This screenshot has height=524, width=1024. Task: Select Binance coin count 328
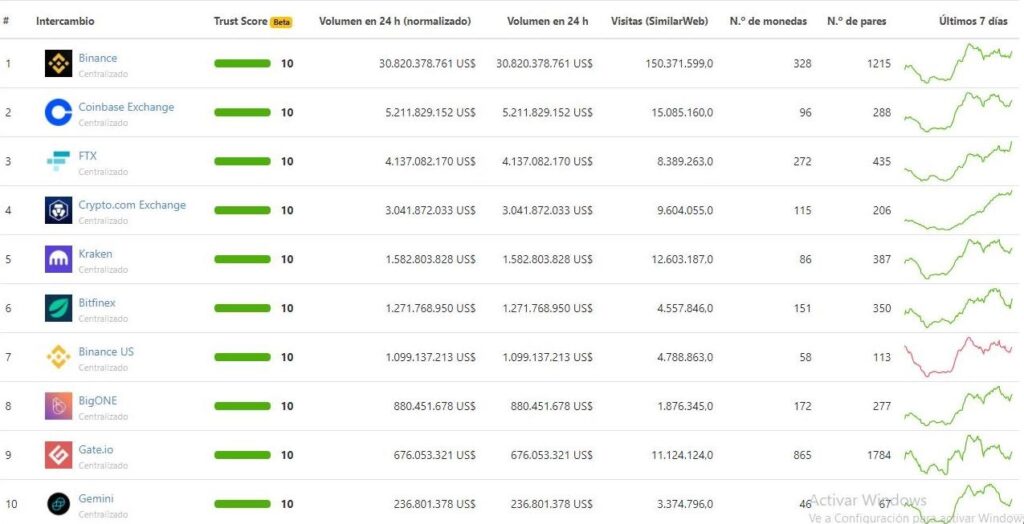[x=802, y=63]
